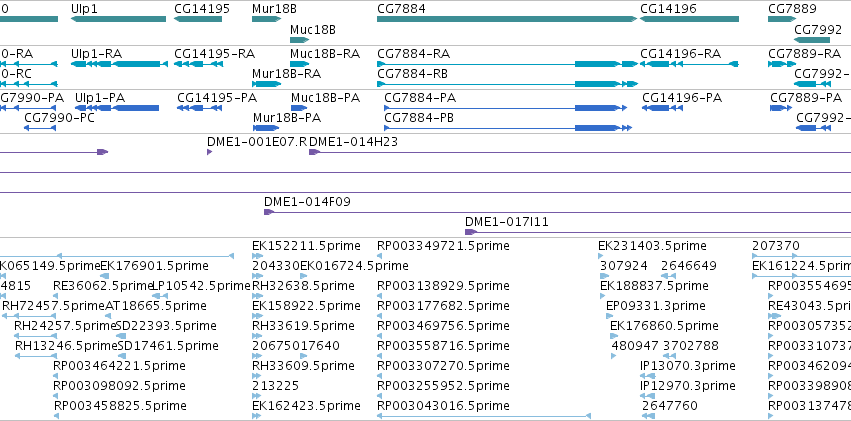This screenshot has width=851, height=421.
Task: Click the RP003043016.5prime long EST line
Action: coord(484,416)
